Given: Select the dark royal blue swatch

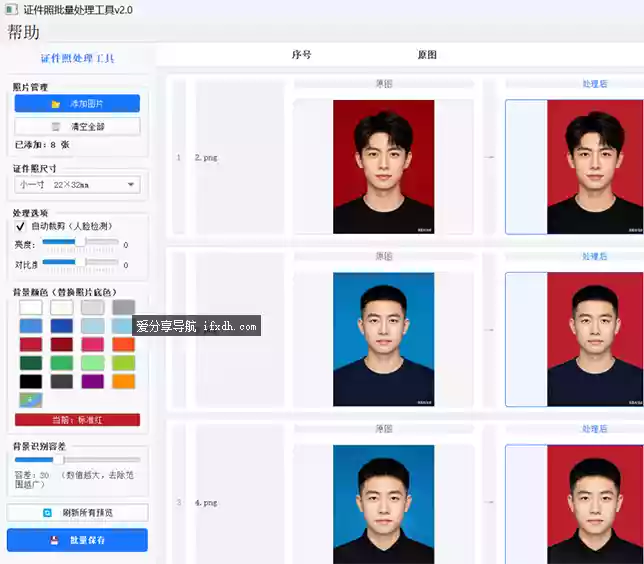Looking at the screenshot, I should coord(62,326).
